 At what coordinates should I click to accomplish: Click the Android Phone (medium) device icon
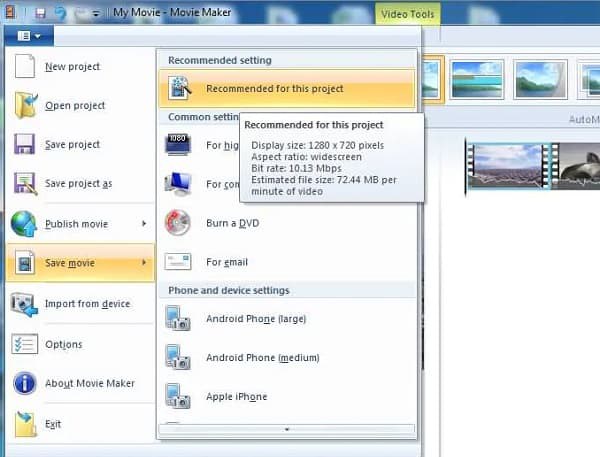click(178, 357)
